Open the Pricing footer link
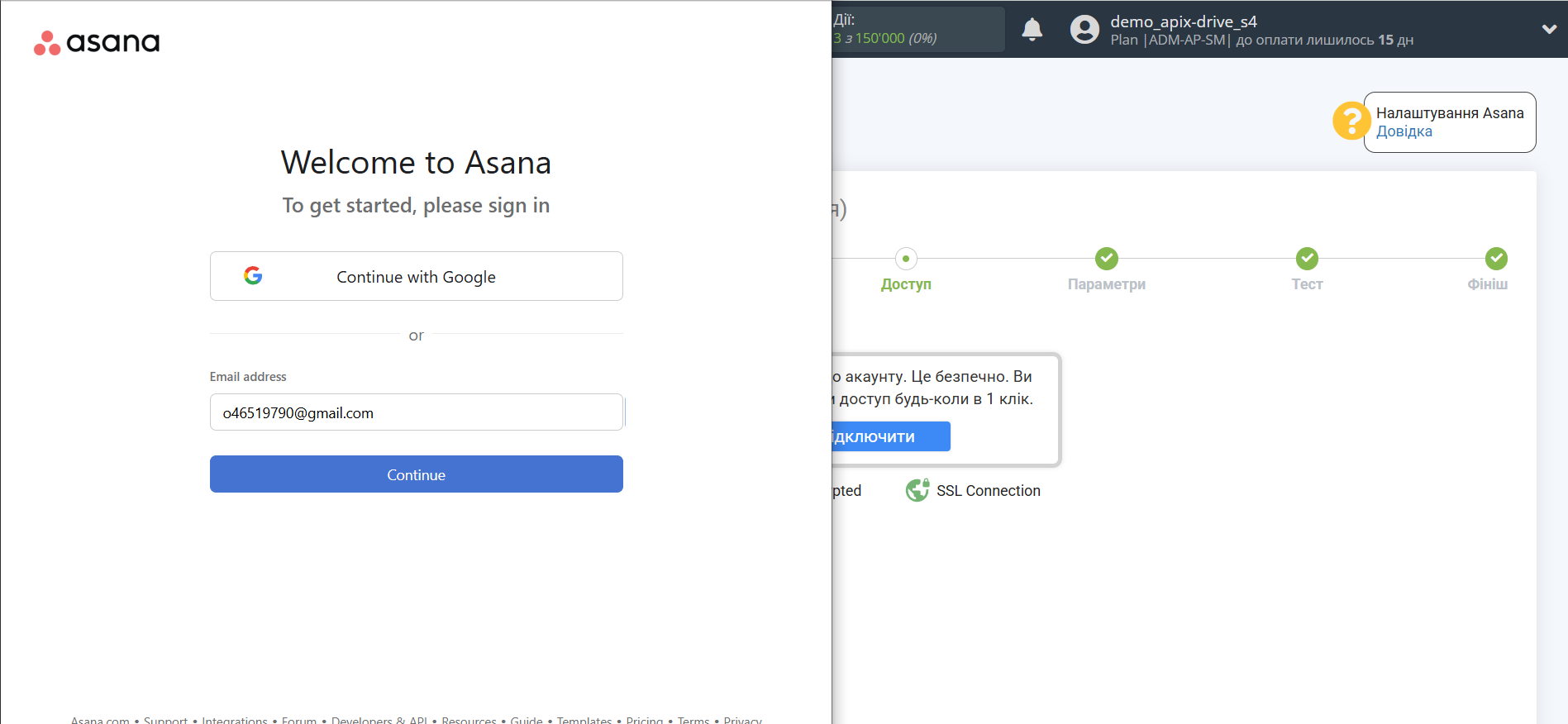The height and width of the screenshot is (724, 1568). 645,720
